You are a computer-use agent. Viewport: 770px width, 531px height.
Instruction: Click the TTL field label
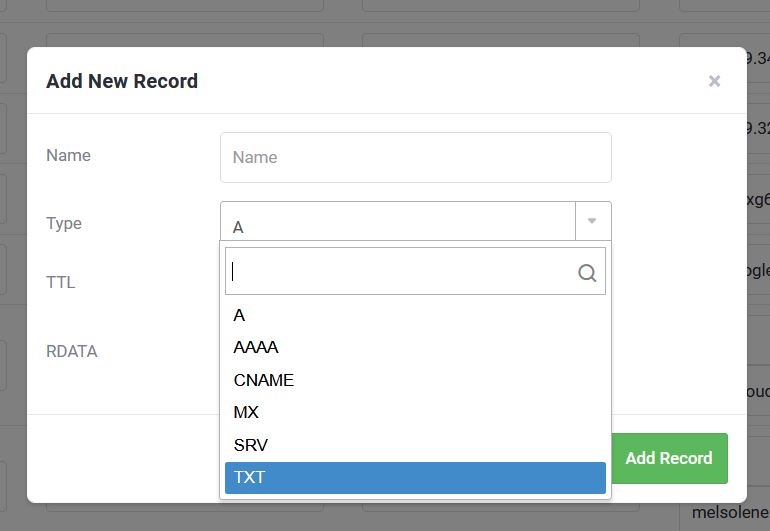(x=61, y=283)
